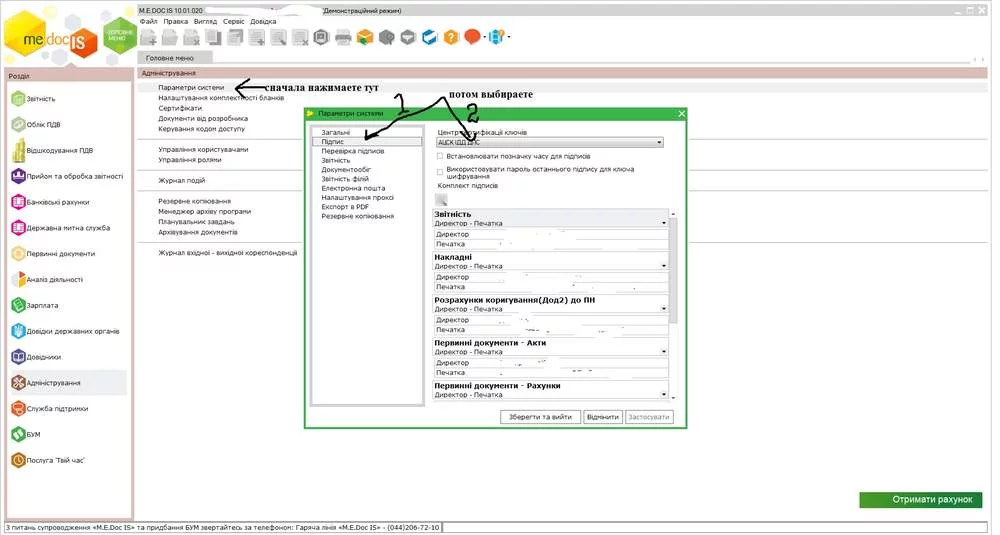The width and height of the screenshot is (1000, 535).
Task: Select Загальні in the settings dialog list
Action: point(335,133)
